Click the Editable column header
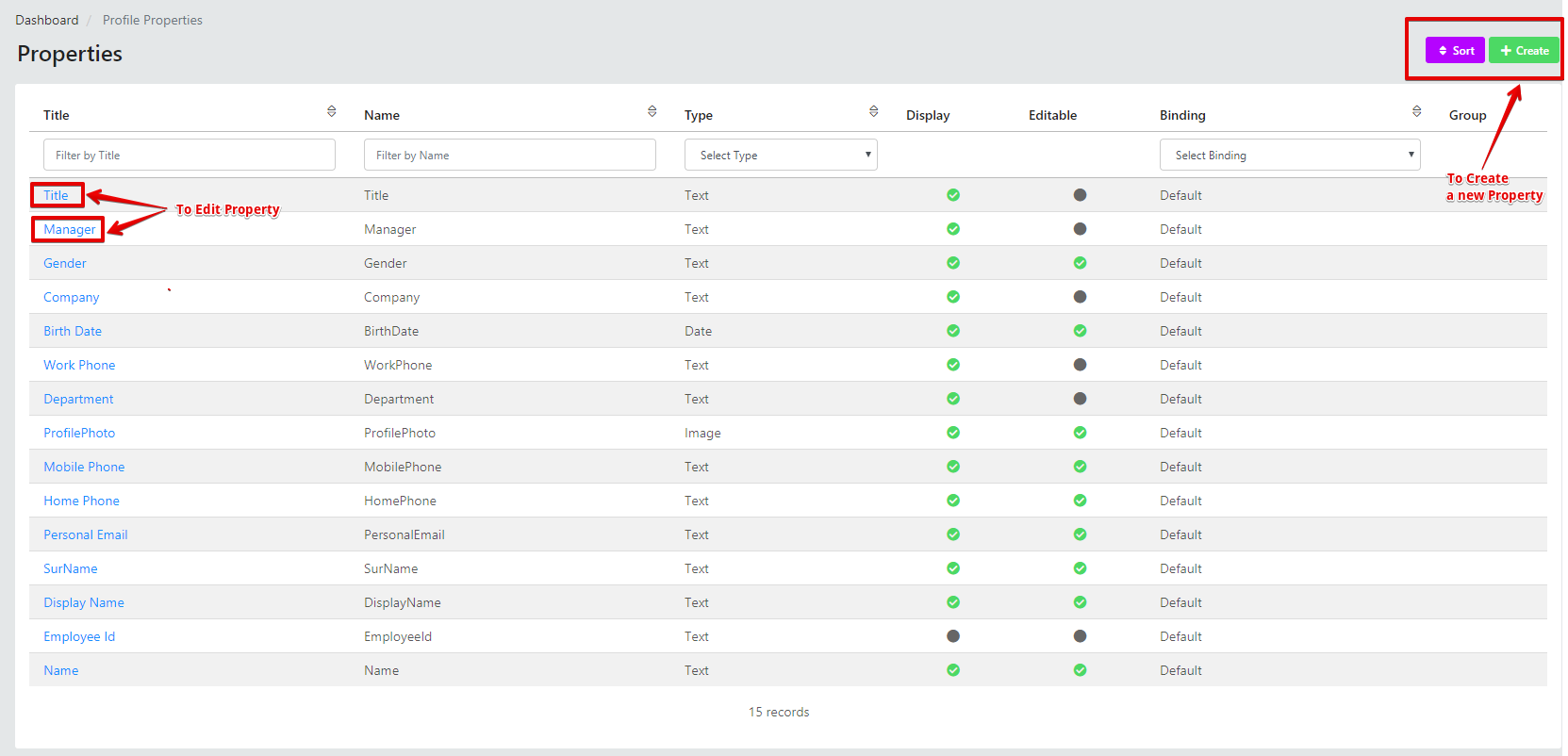The width and height of the screenshot is (1568, 756). [1052, 115]
